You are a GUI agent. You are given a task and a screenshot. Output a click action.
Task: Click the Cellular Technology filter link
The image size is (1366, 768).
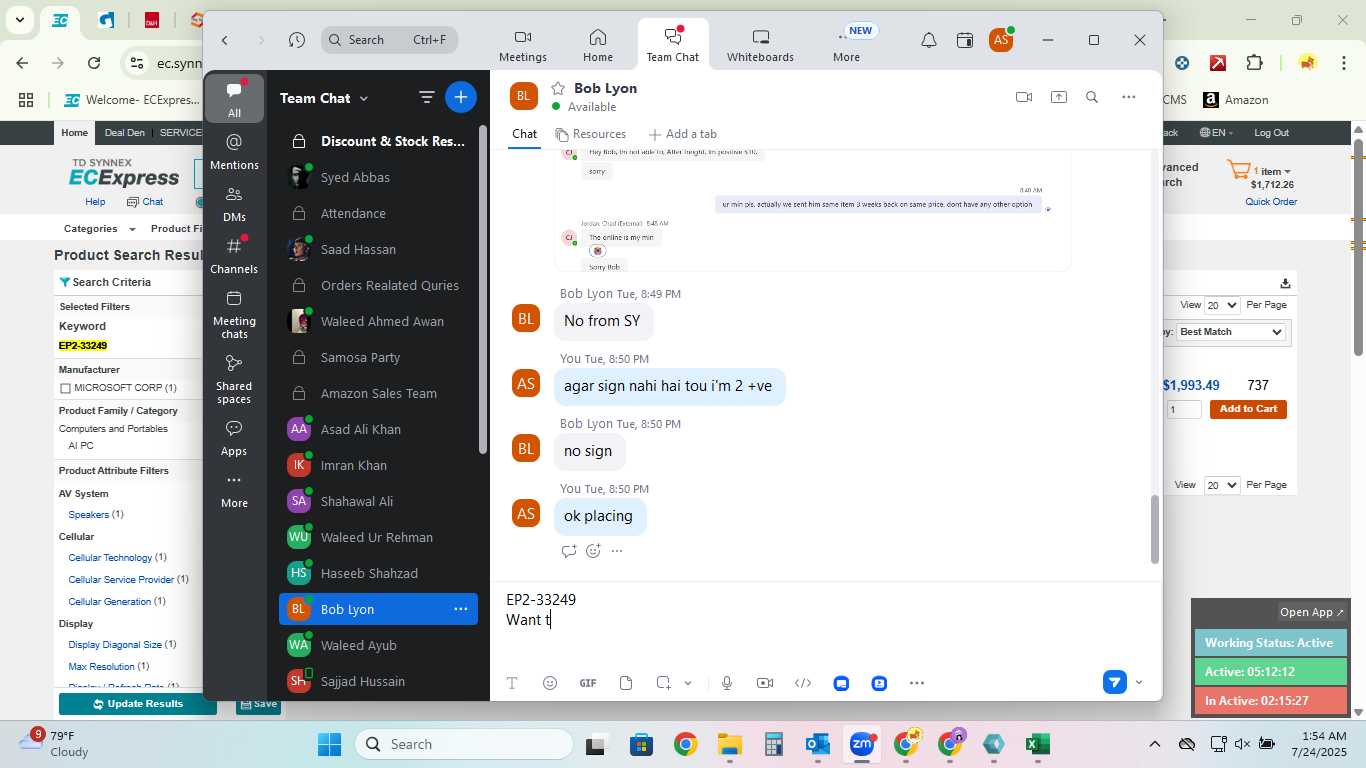[110, 557]
